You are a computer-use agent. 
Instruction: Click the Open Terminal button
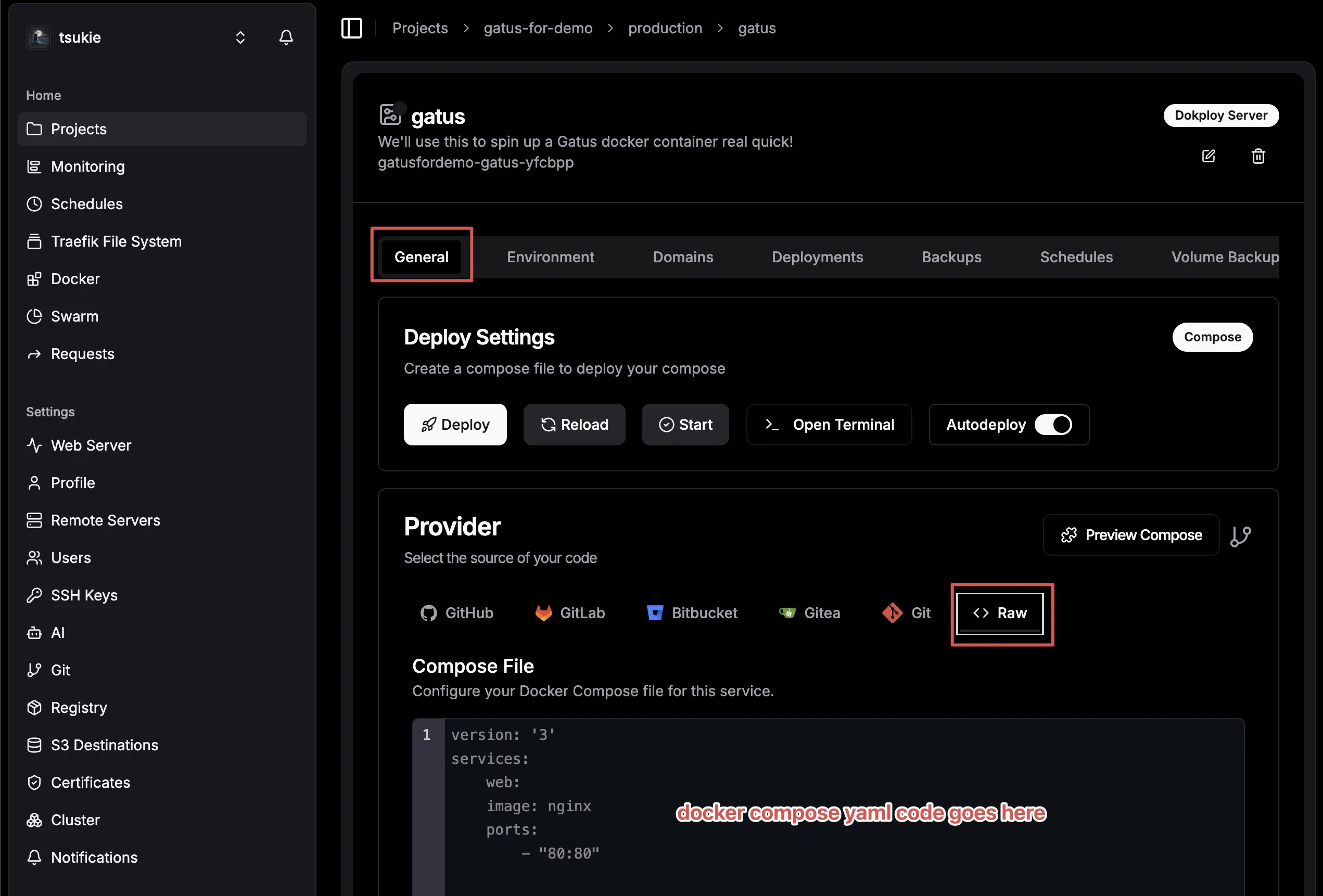tap(829, 425)
